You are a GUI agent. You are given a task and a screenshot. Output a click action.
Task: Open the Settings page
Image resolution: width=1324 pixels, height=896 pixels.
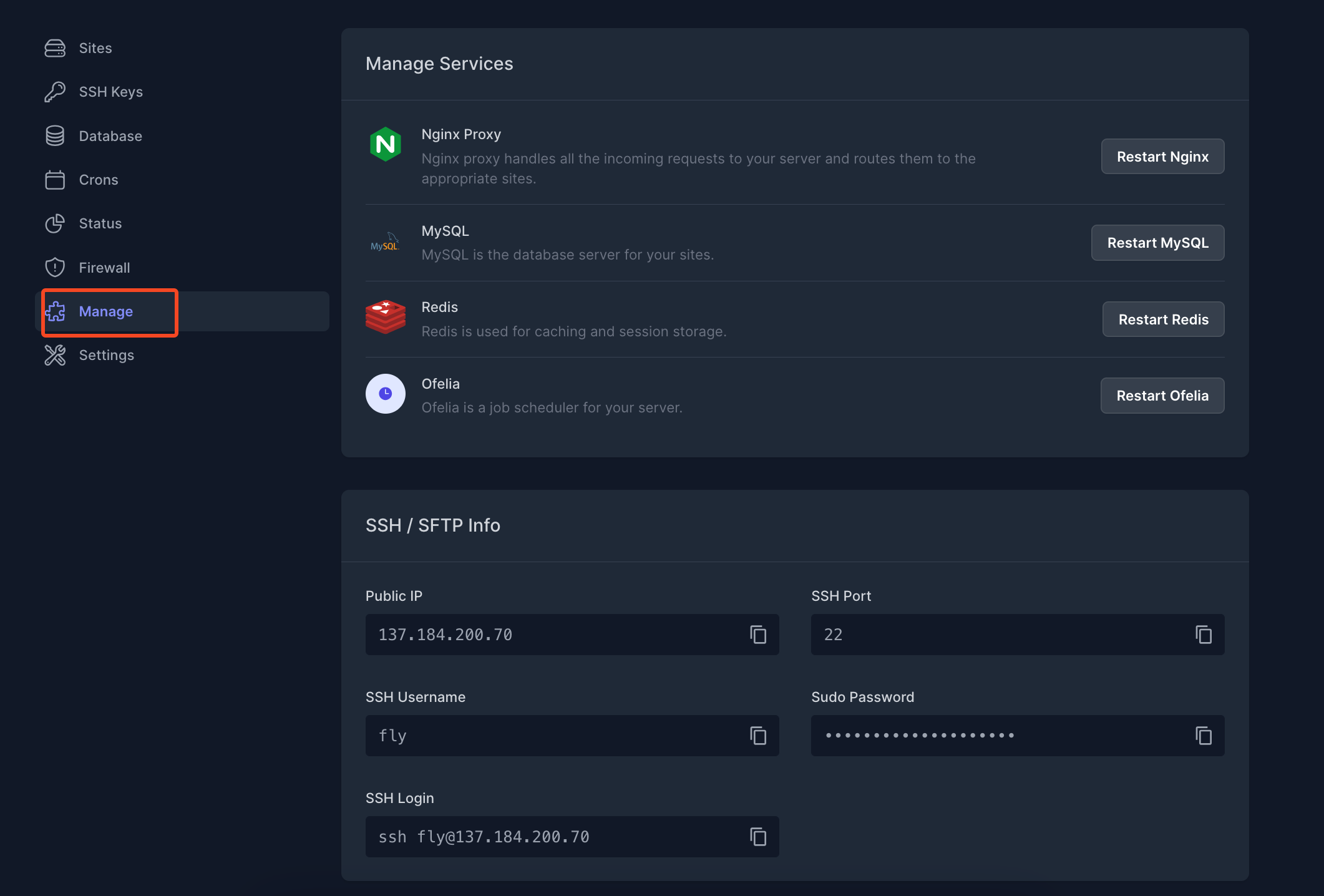182,355
